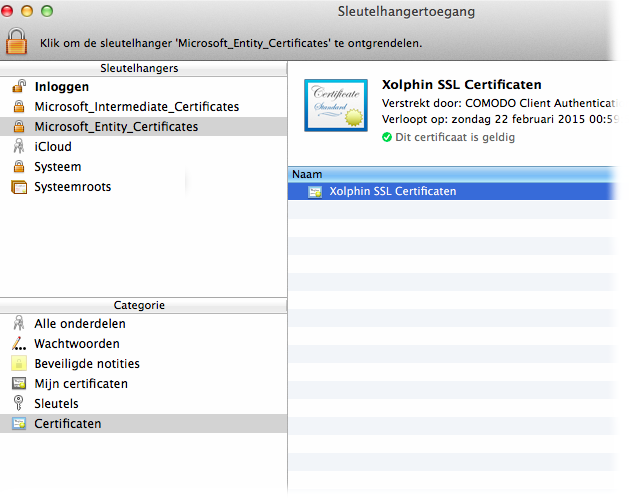Click the certificate icon beside Certificaten category

click(x=19, y=424)
